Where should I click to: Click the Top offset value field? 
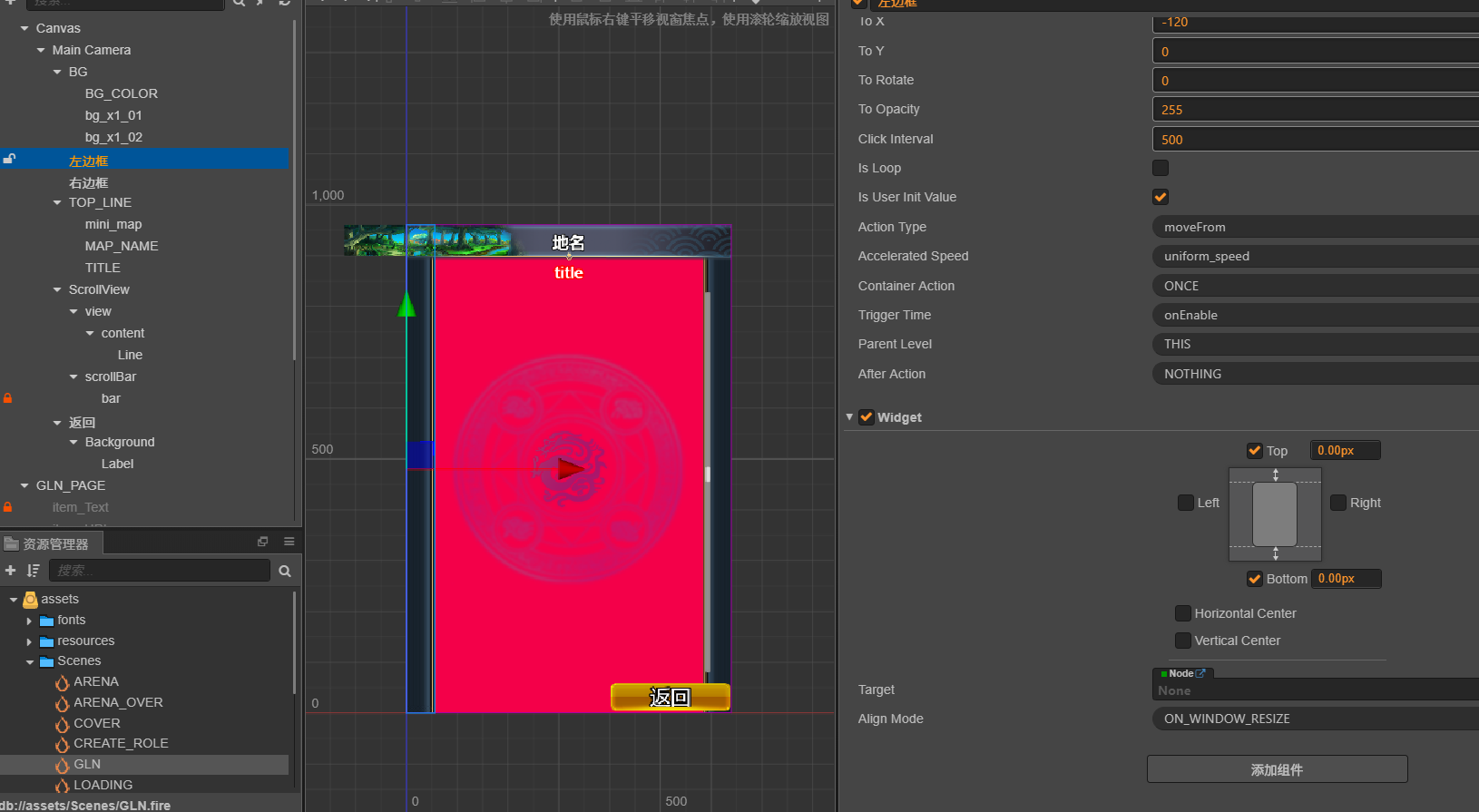coord(1346,451)
